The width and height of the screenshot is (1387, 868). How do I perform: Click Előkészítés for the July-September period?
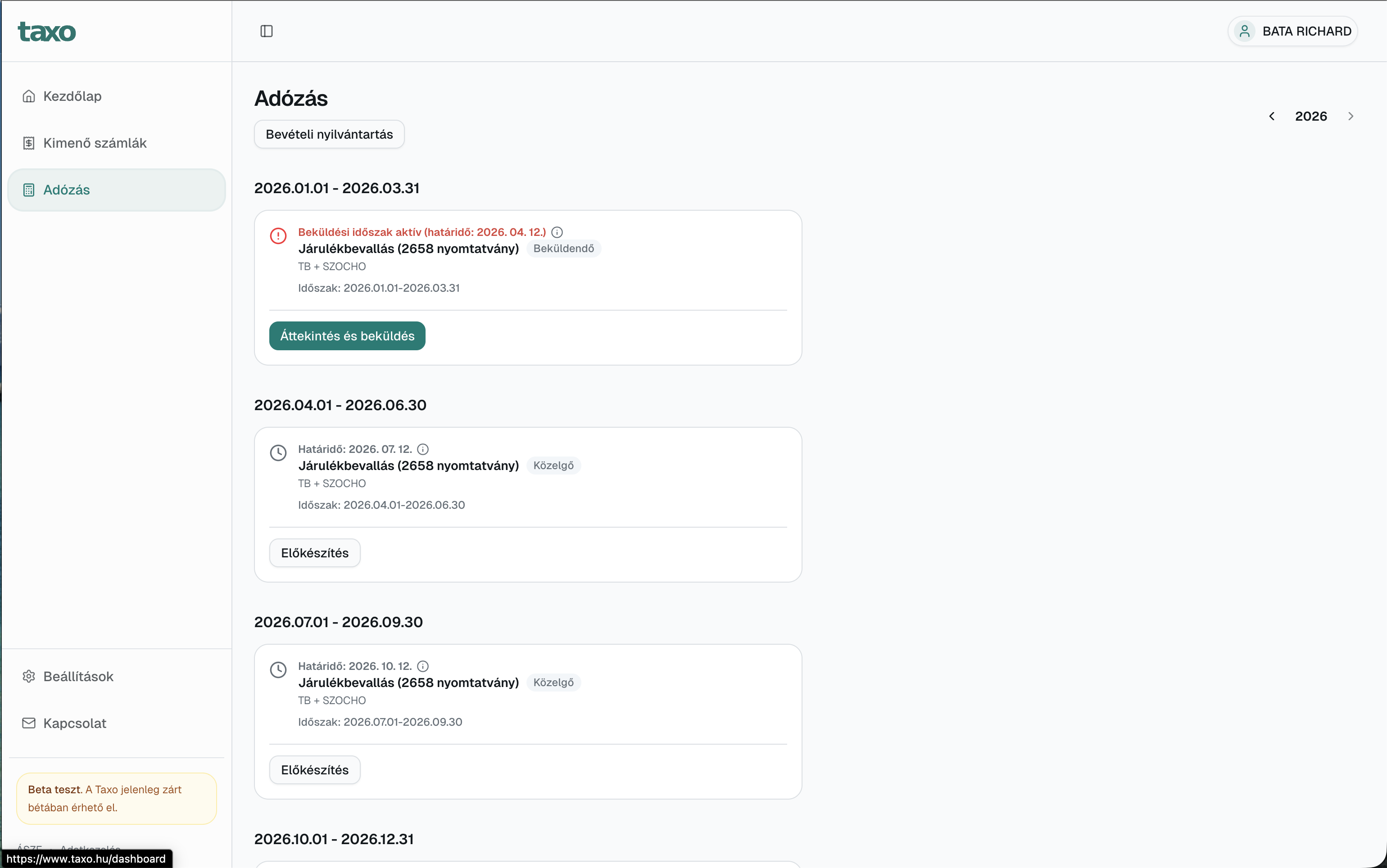[315, 770]
